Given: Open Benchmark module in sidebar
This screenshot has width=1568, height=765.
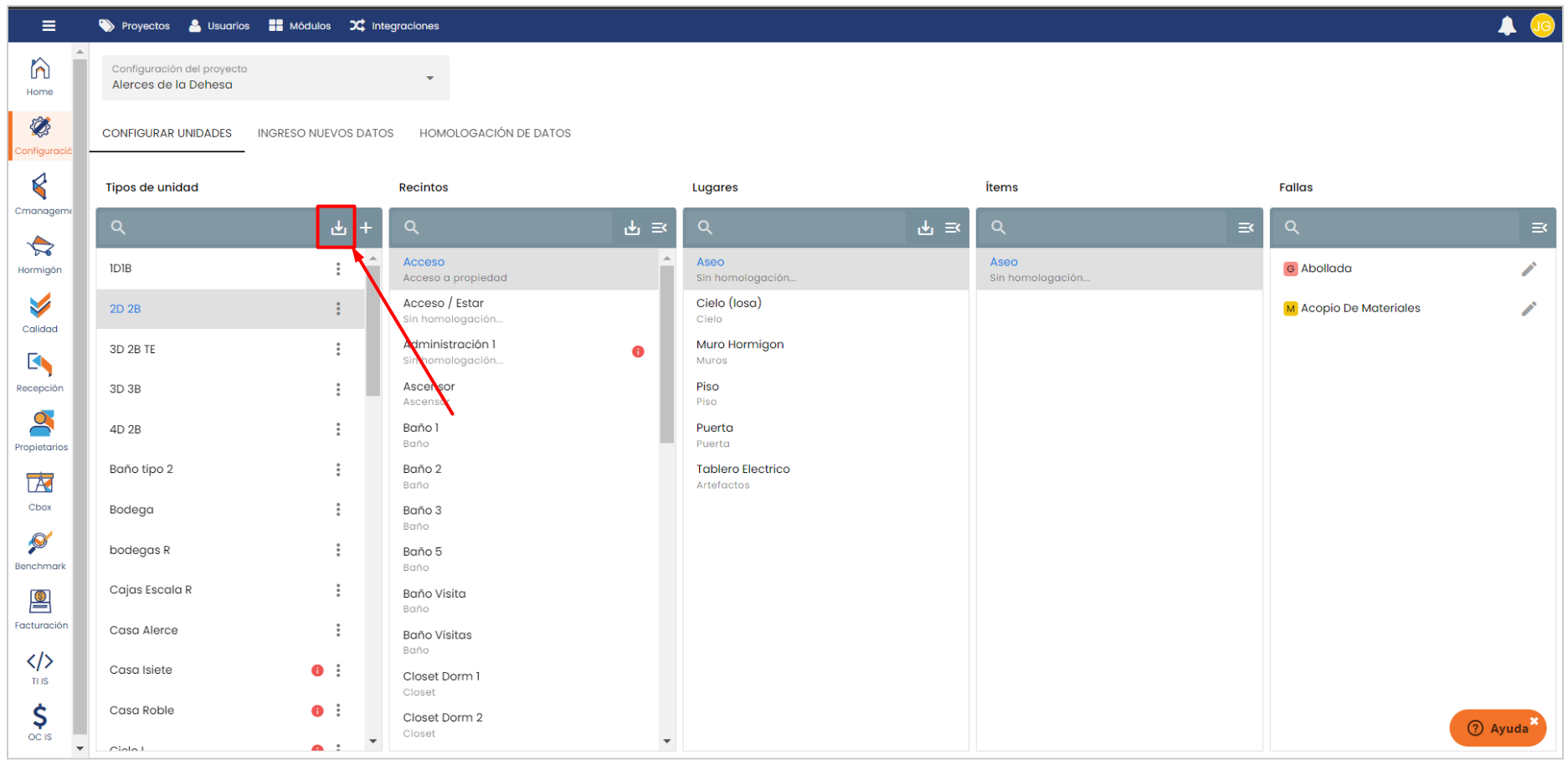Looking at the screenshot, I should (40, 550).
